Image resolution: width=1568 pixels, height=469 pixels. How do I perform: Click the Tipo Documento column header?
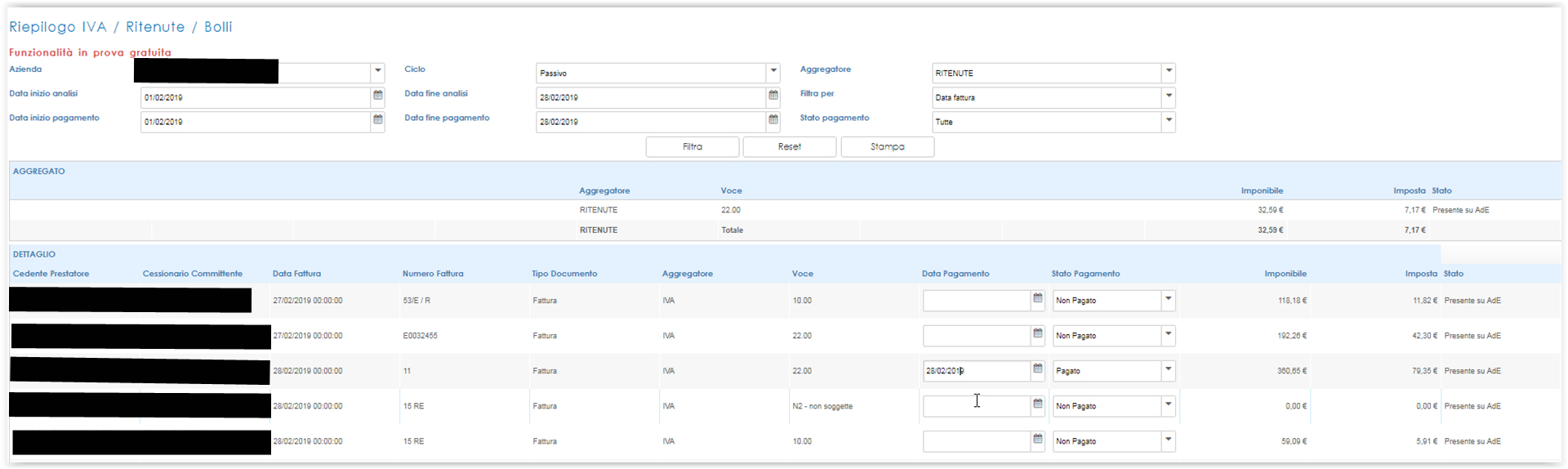coord(564,274)
